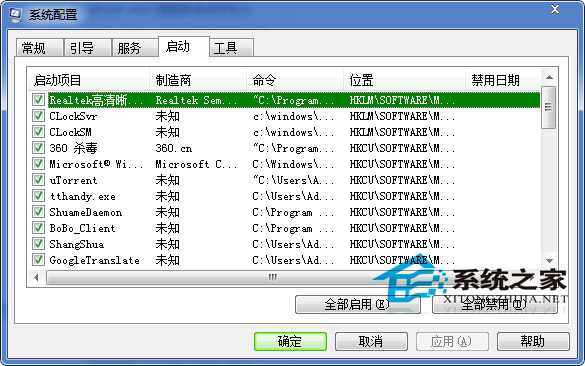Open help with the 帮助 button
The height and width of the screenshot is (366, 585).
533,341
